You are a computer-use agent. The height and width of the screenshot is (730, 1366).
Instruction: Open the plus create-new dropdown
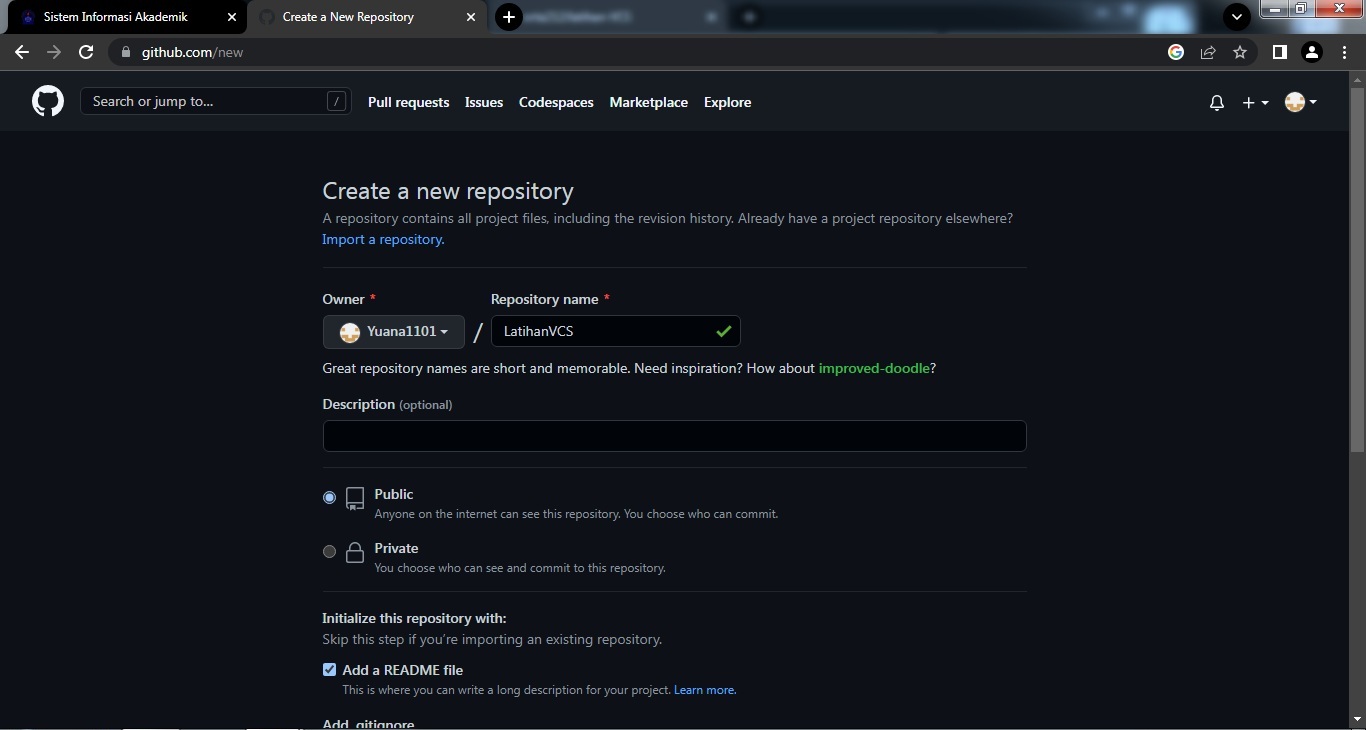(1254, 102)
